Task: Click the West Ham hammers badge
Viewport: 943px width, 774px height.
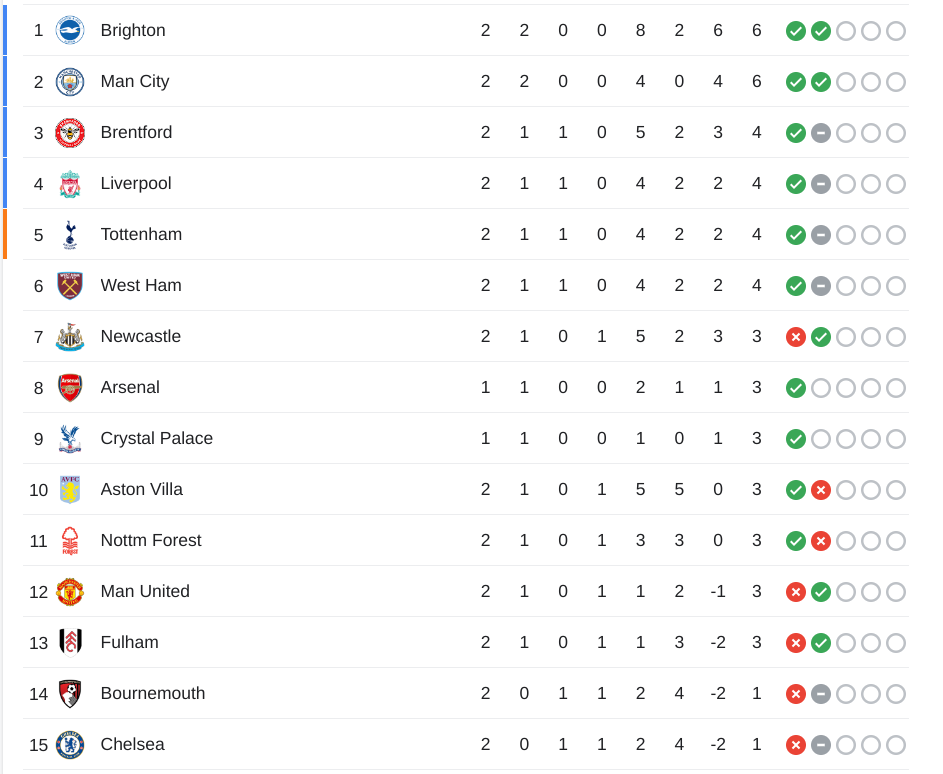Action: (70, 286)
